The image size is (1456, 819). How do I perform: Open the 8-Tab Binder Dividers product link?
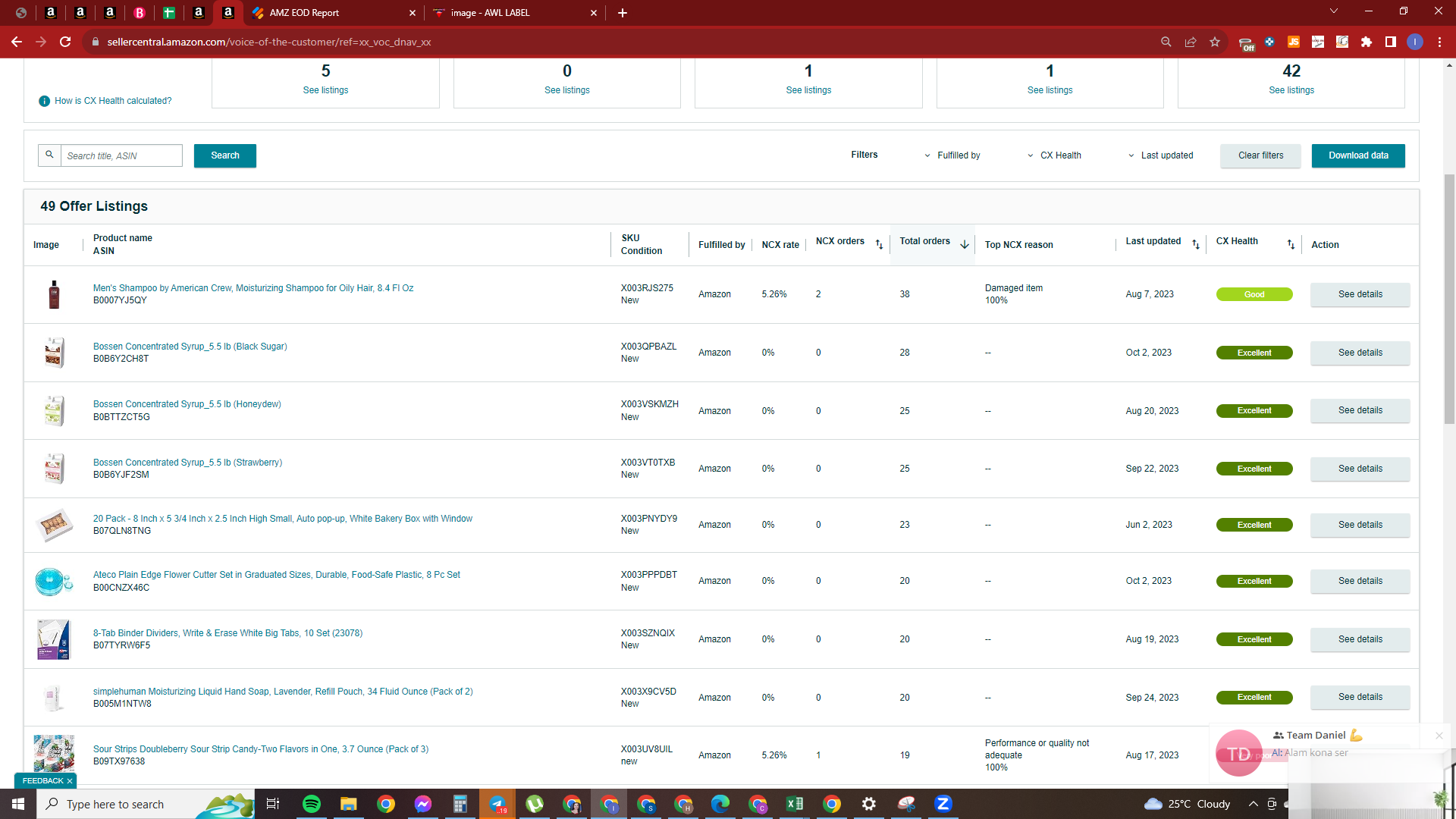pos(227,633)
